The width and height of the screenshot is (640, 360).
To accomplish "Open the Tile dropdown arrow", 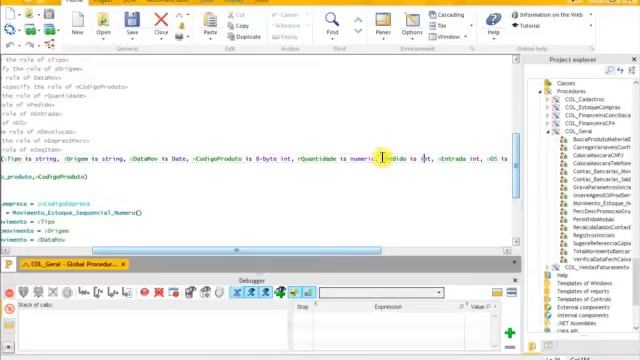I will click(x=471, y=26).
